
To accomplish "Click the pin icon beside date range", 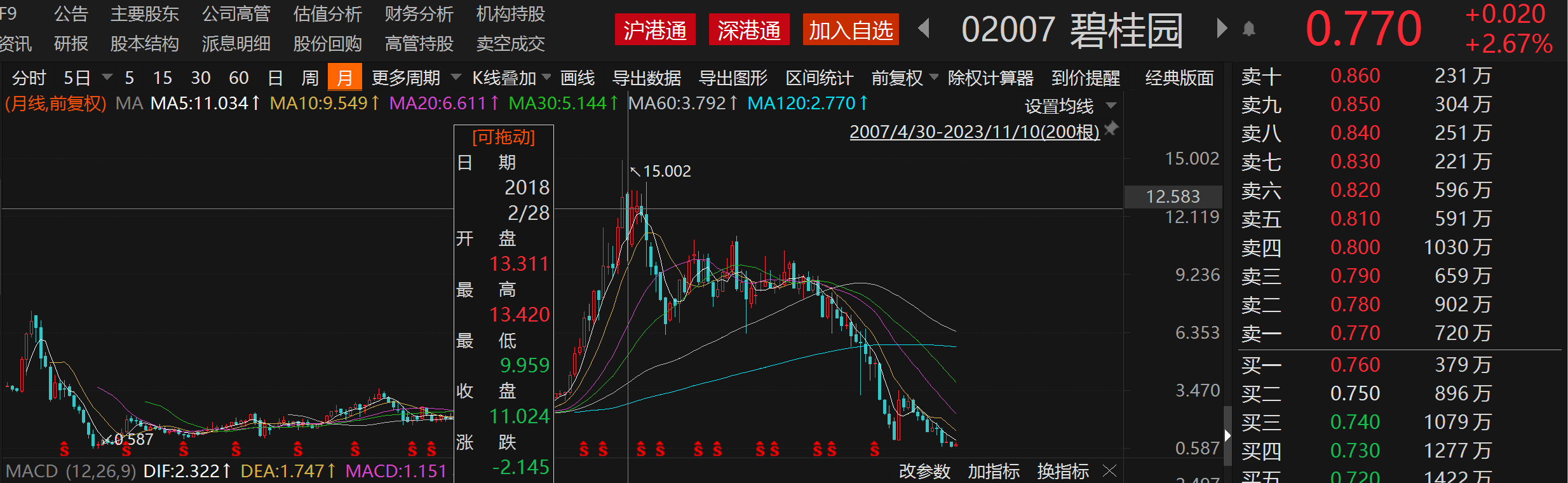I will pos(1111,129).
